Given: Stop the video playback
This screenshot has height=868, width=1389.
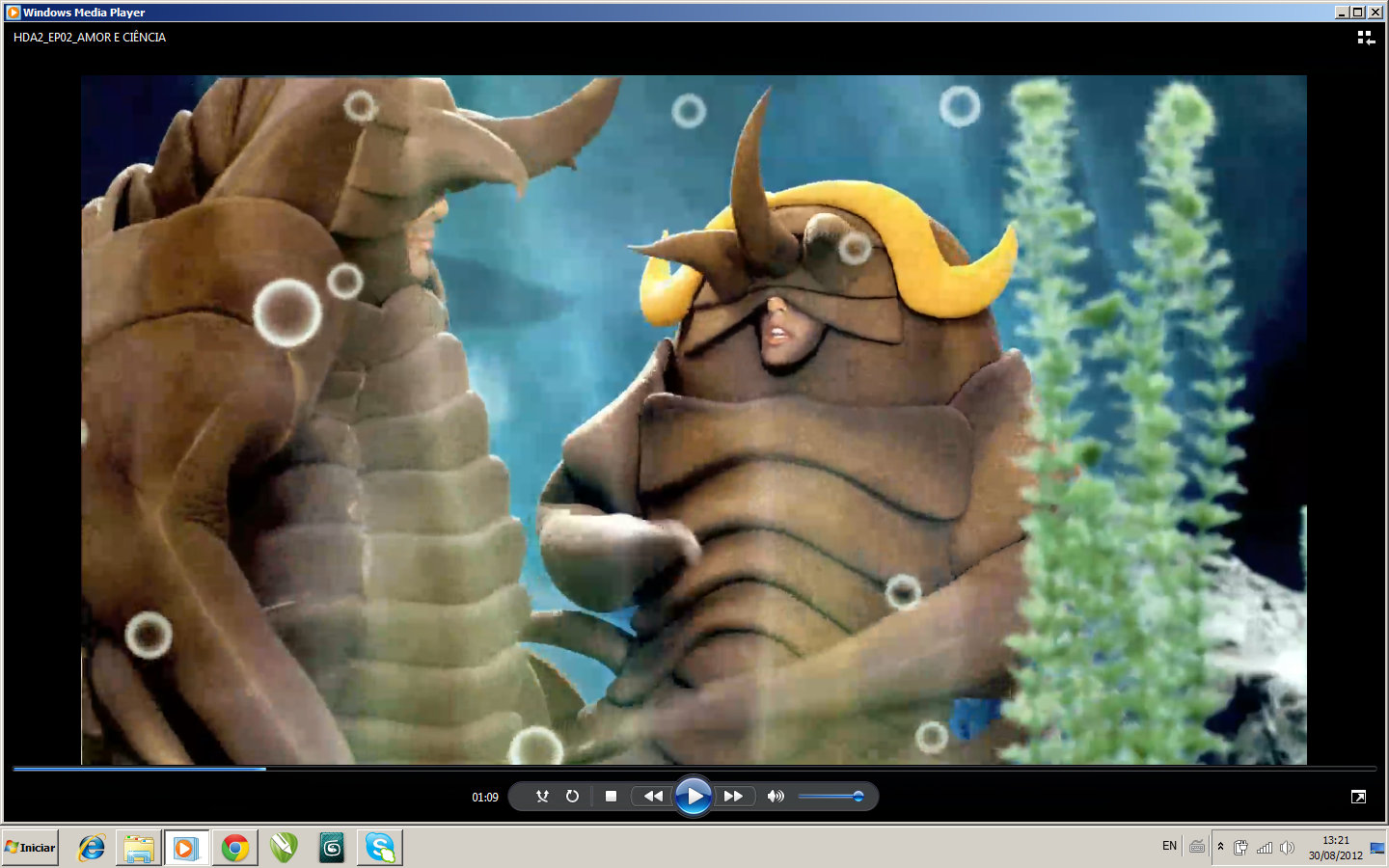Looking at the screenshot, I should (611, 797).
